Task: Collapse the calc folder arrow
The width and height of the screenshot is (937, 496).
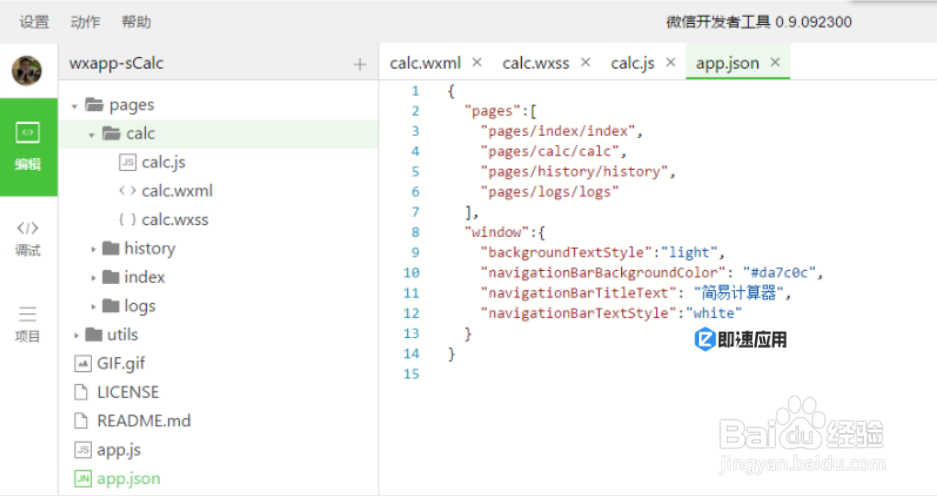Action: point(91,134)
